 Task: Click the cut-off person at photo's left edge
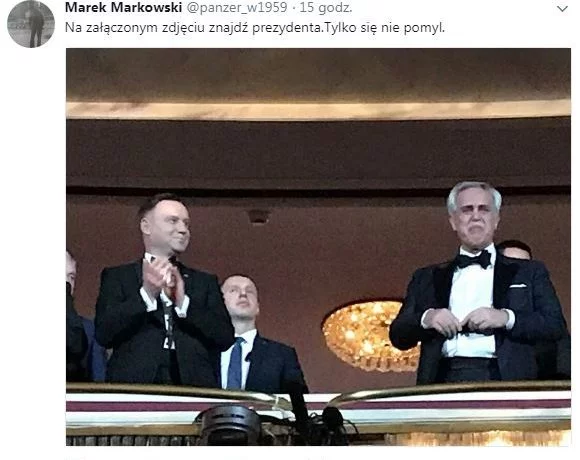click(77, 318)
